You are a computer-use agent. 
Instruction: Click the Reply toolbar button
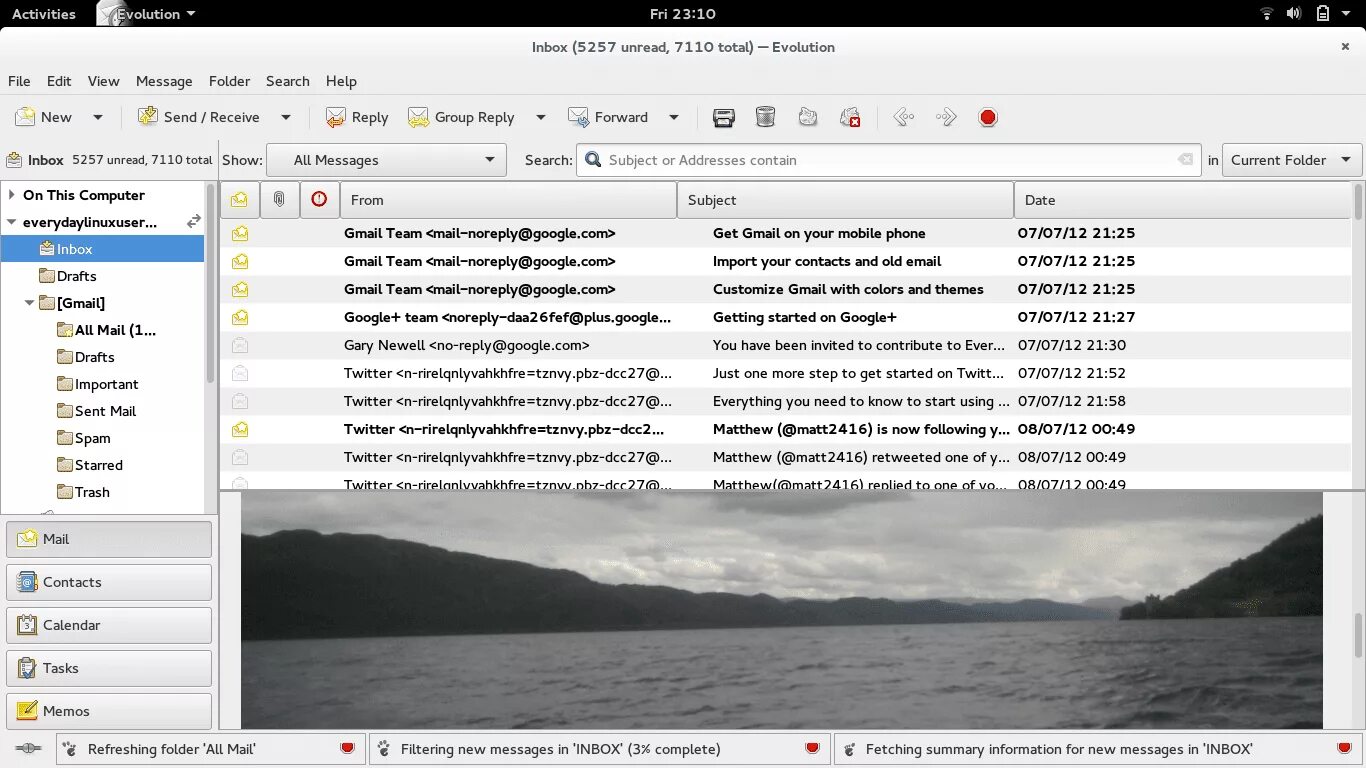(357, 117)
